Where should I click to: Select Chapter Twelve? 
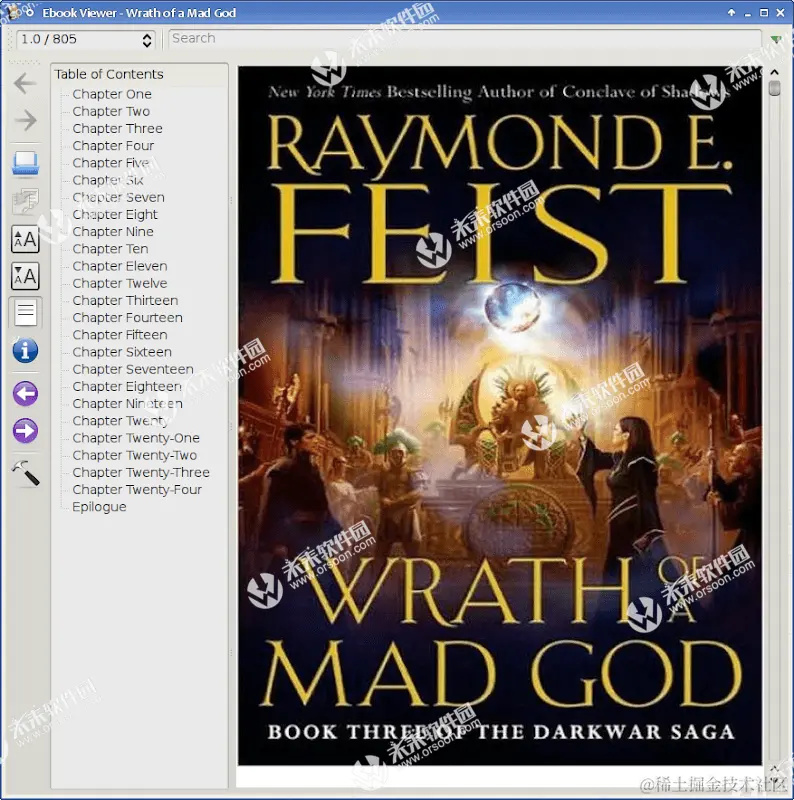tap(120, 283)
